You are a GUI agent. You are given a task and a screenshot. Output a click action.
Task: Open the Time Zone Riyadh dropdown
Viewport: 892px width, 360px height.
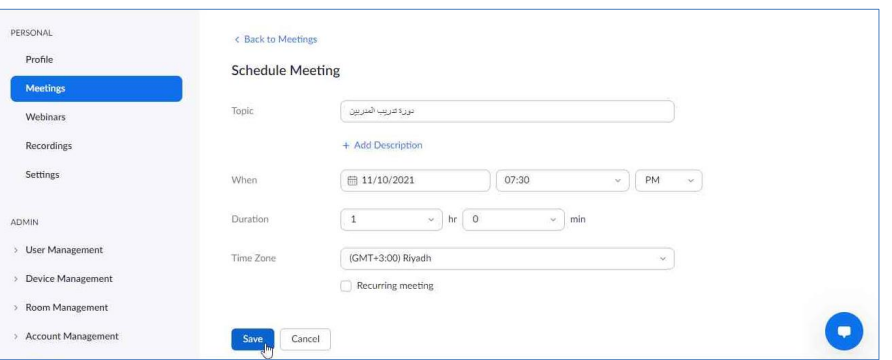(x=507, y=258)
